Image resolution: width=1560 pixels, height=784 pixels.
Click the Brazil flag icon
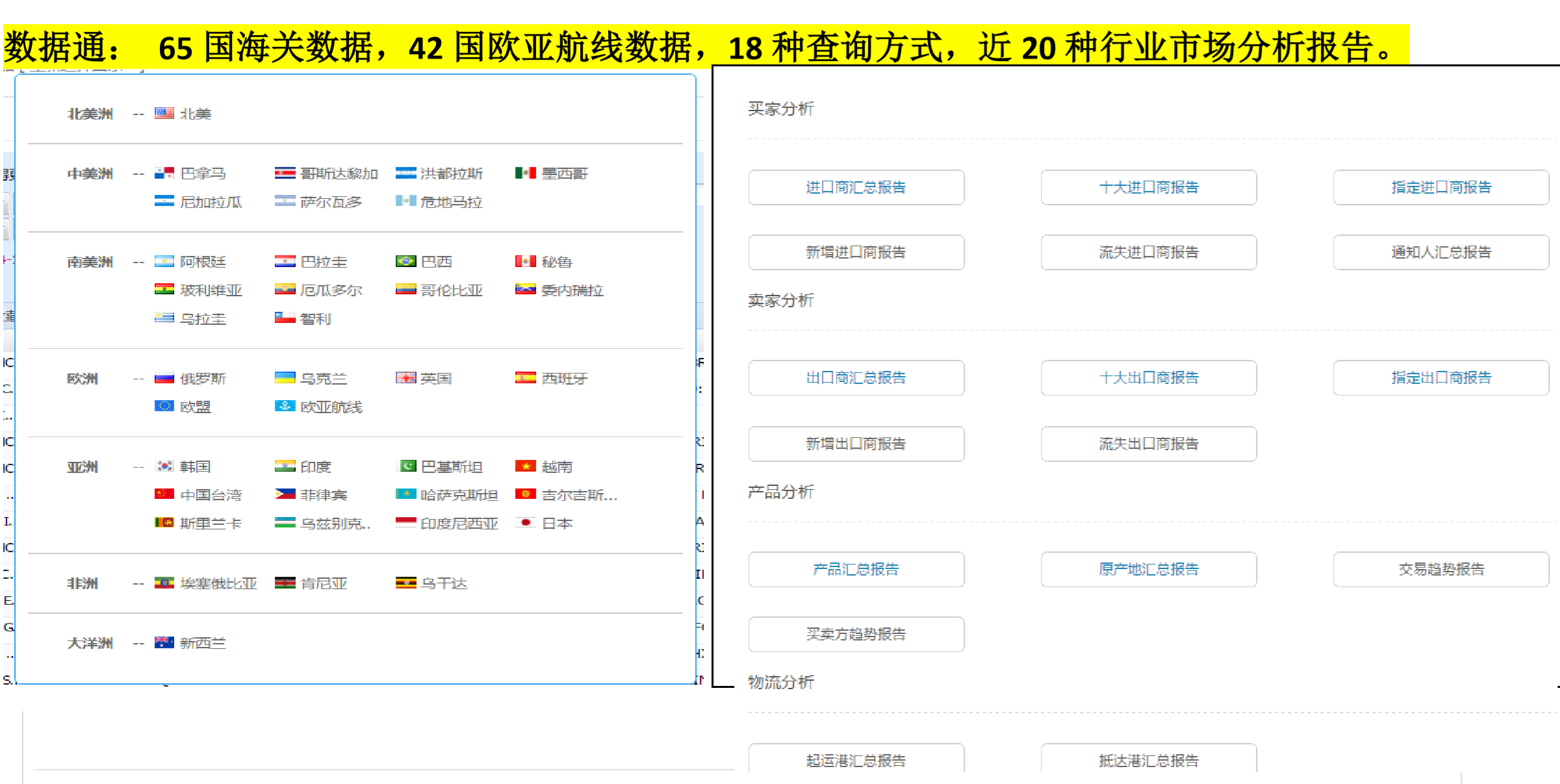click(405, 261)
